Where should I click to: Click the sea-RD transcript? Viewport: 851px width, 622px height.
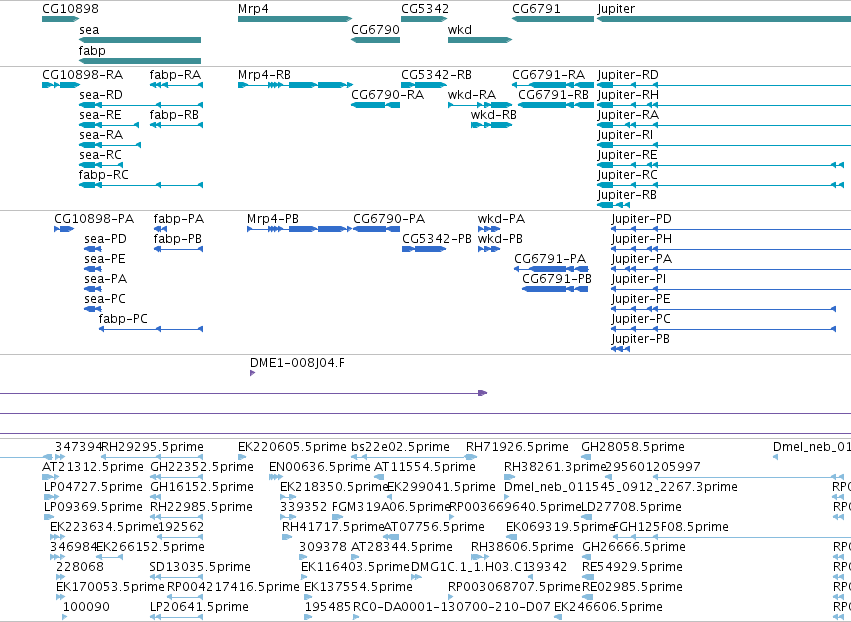click(x=141, y=105)
